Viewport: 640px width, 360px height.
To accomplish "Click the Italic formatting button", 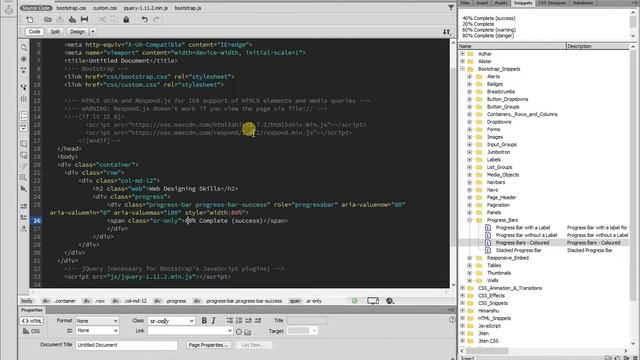I will [x=213, y=320].
